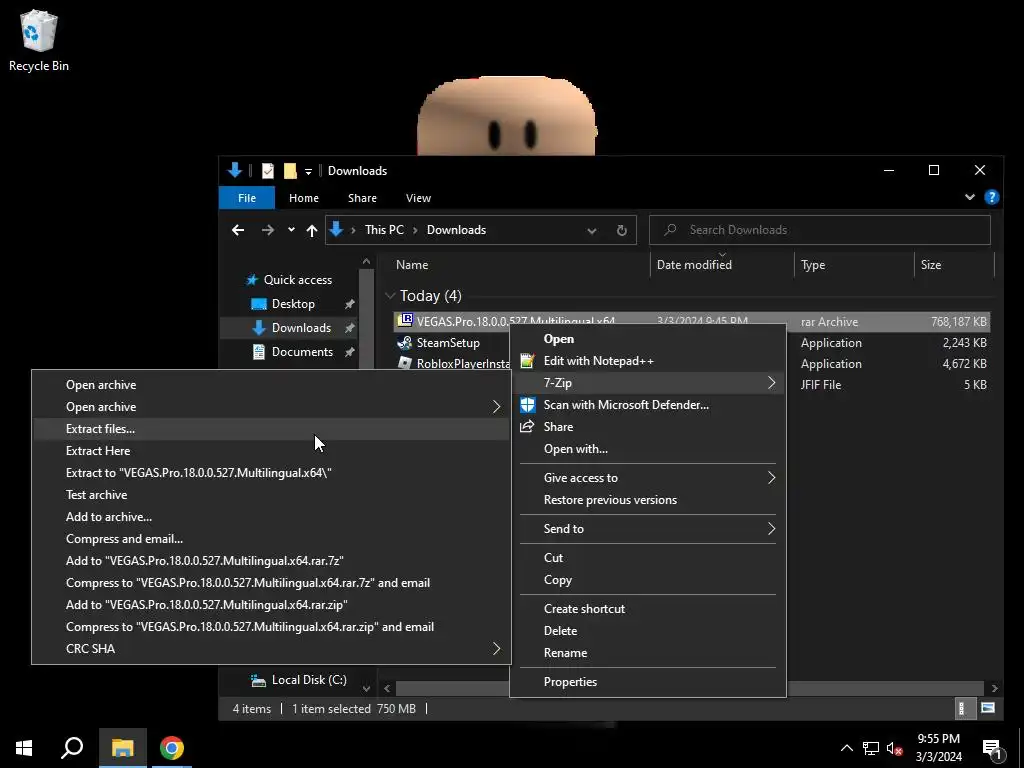Click the Explorer help question mark icon
Screen dimensions: 1024x768
(x=991, y=197)
